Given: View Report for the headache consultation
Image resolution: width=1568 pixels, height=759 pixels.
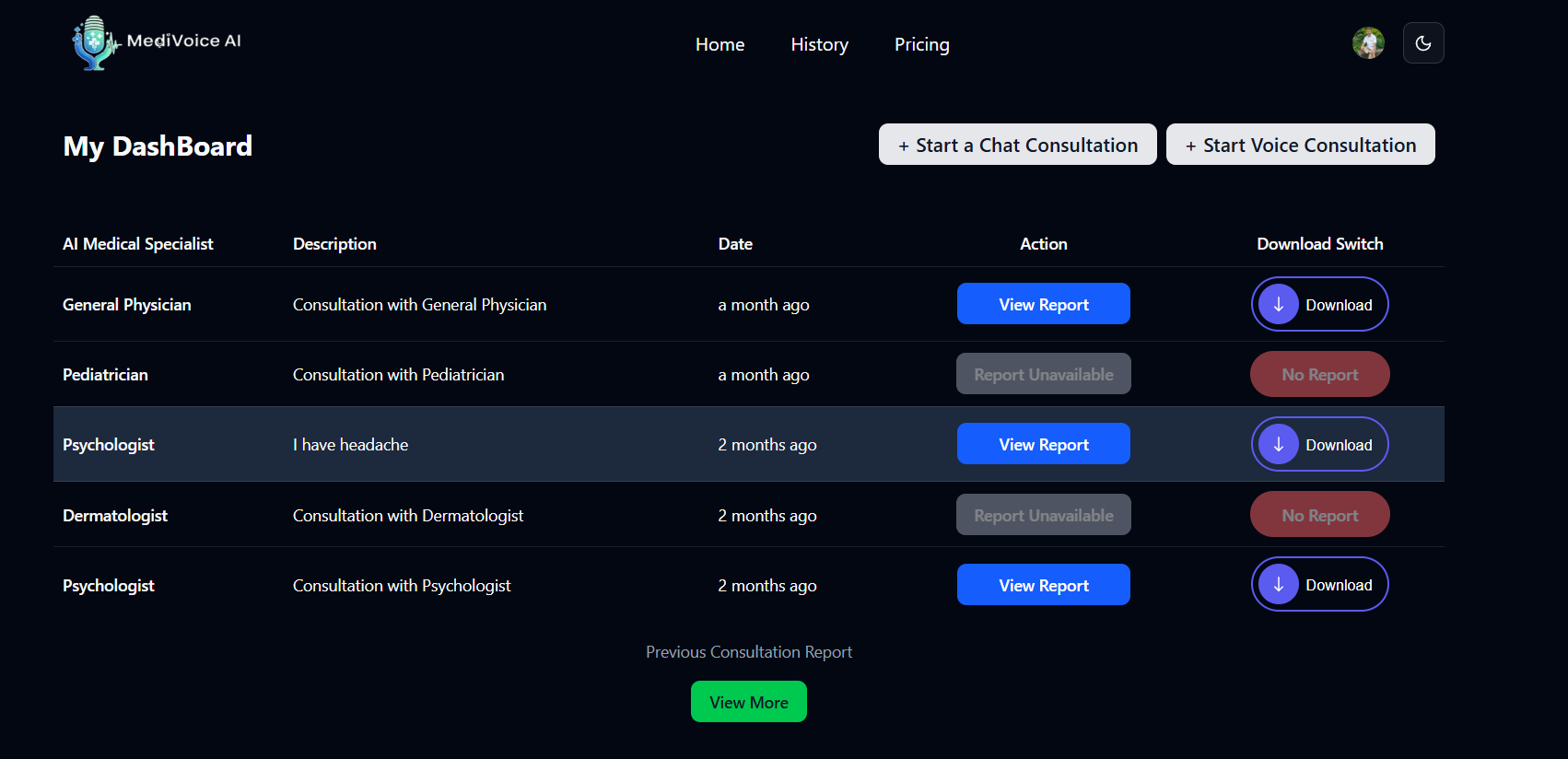Looking at the screenshot, I should coord(1044,444).
